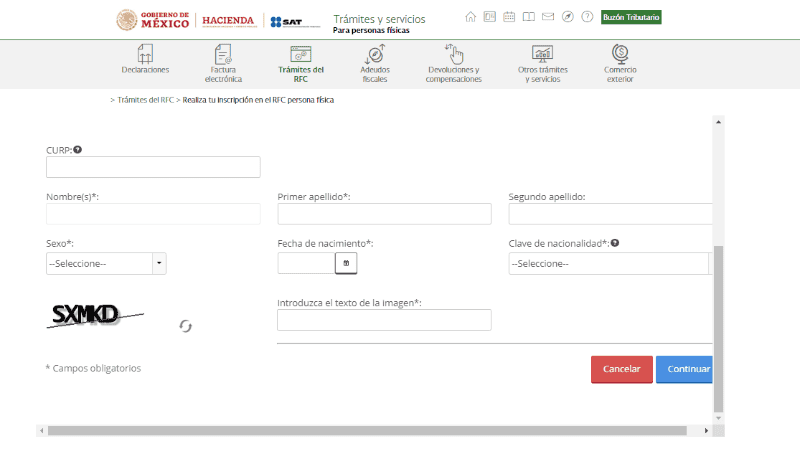Click the home icon in the header
Image resolution: width=800 pixels, height=459 pixels.
tap(471, 17)
